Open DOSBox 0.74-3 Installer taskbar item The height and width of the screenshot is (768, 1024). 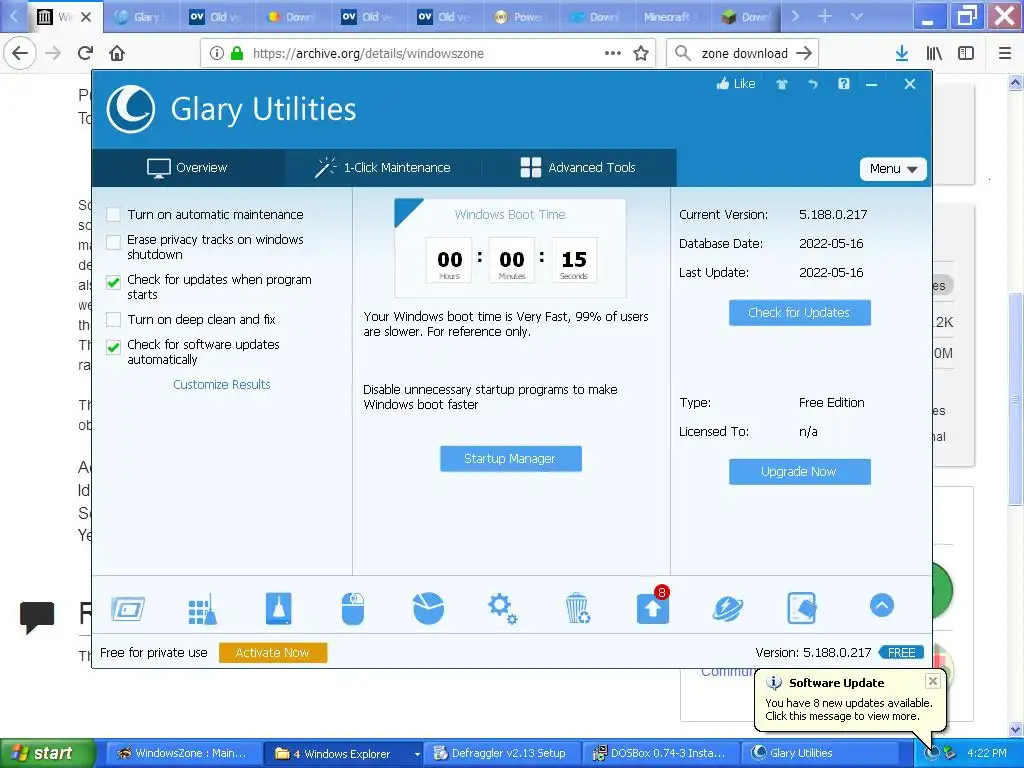pos(661,753)
